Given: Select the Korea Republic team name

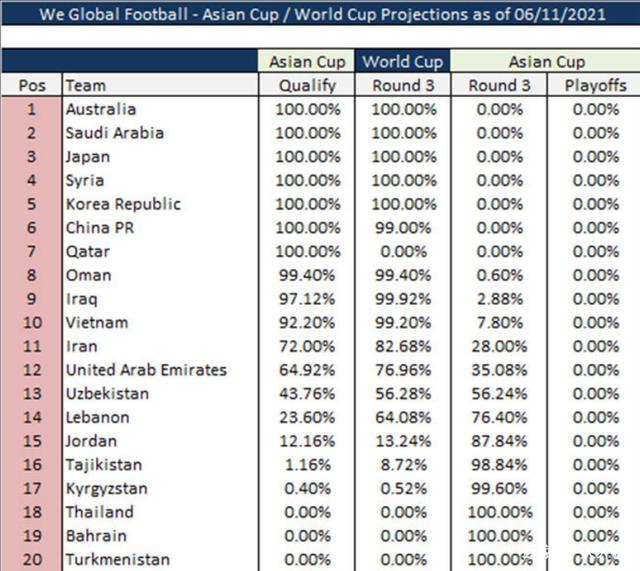Looking at the screenshot, I should point(123,204).
